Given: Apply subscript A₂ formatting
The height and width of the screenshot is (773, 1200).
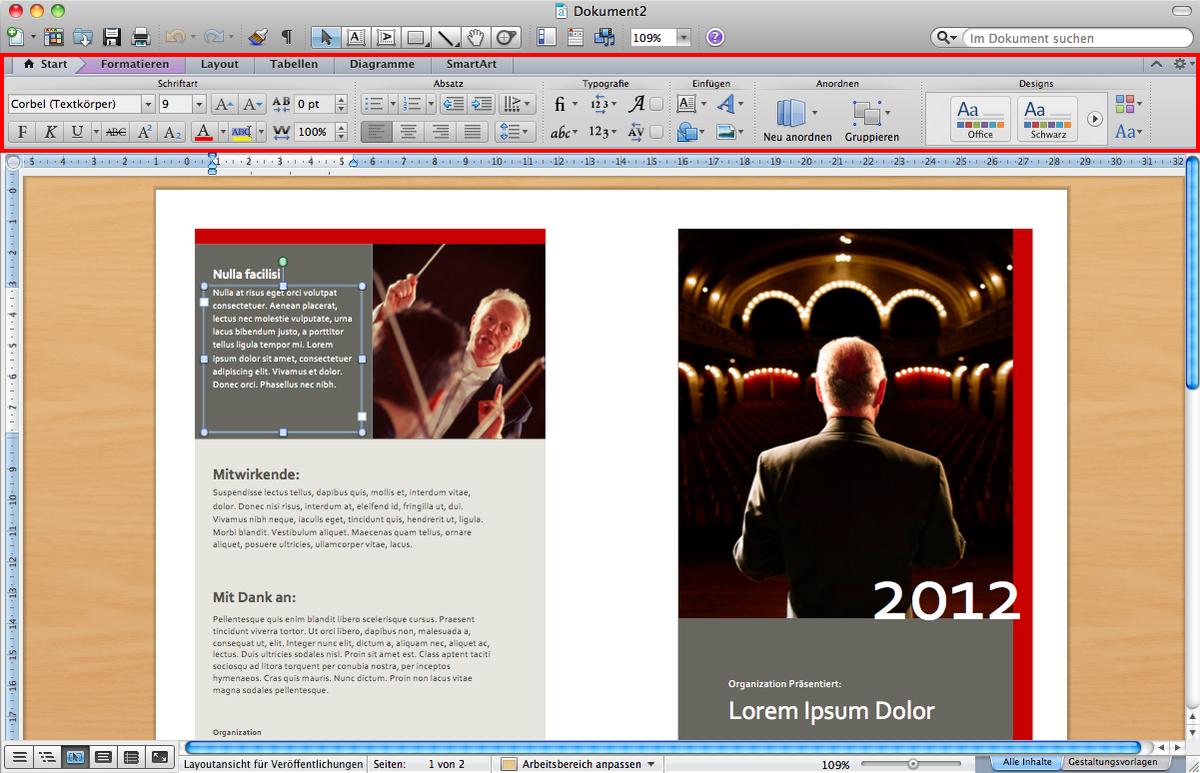Looking at the screenshot, I should pos(172,132).
